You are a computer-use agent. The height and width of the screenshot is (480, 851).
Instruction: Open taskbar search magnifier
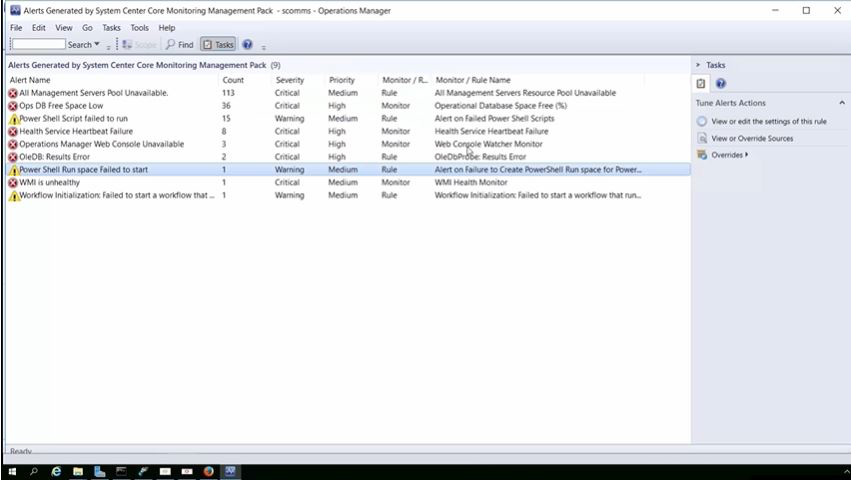point(34,472)
